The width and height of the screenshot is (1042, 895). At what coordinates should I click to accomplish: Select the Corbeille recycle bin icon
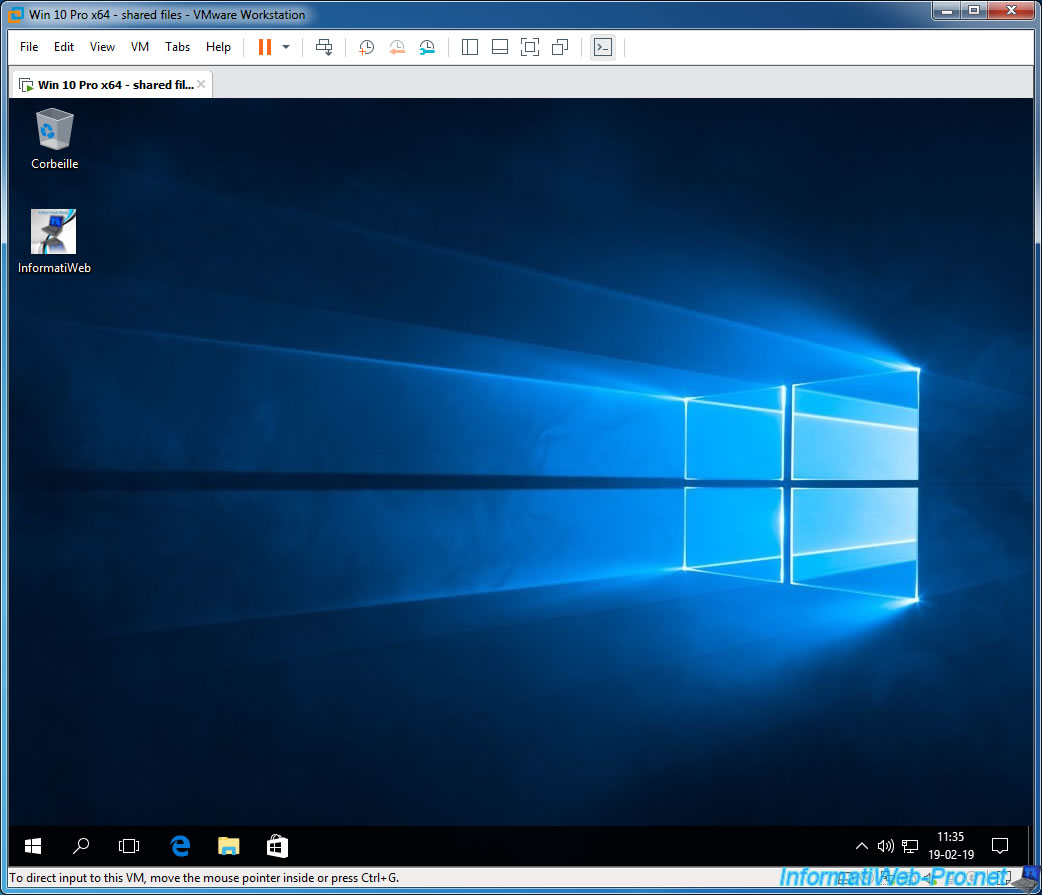click(54, 139)
